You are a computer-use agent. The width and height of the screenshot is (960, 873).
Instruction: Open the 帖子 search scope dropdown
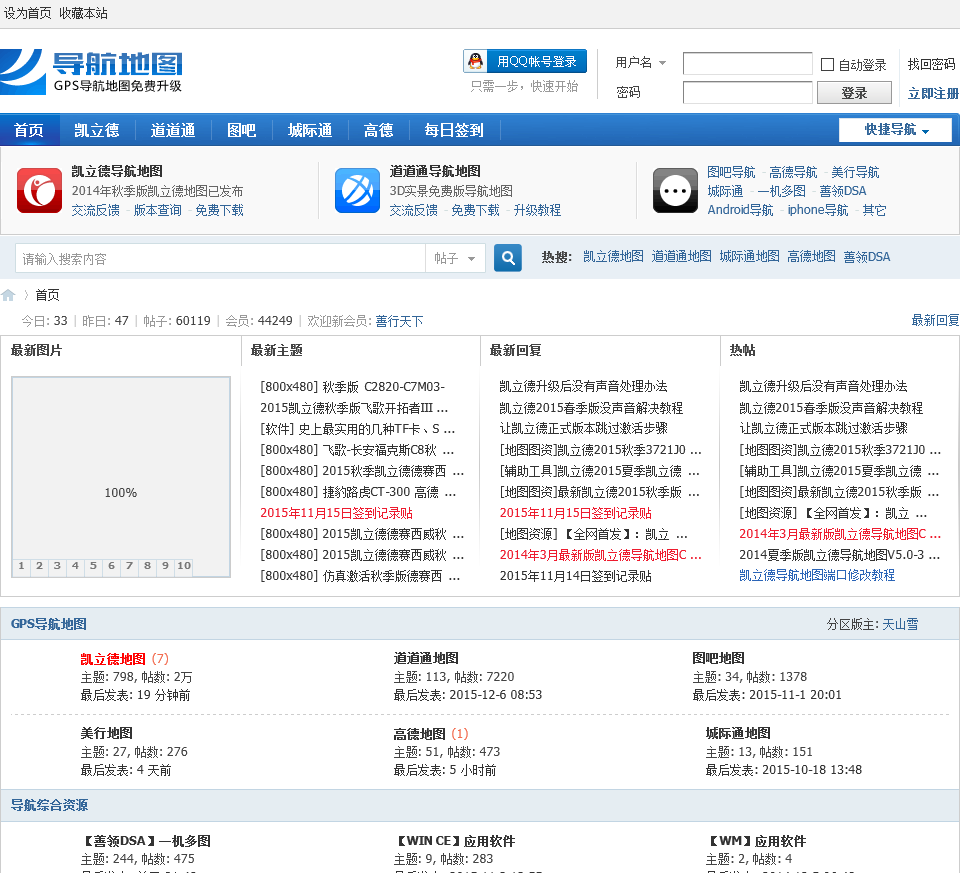(x=456, y=258)
